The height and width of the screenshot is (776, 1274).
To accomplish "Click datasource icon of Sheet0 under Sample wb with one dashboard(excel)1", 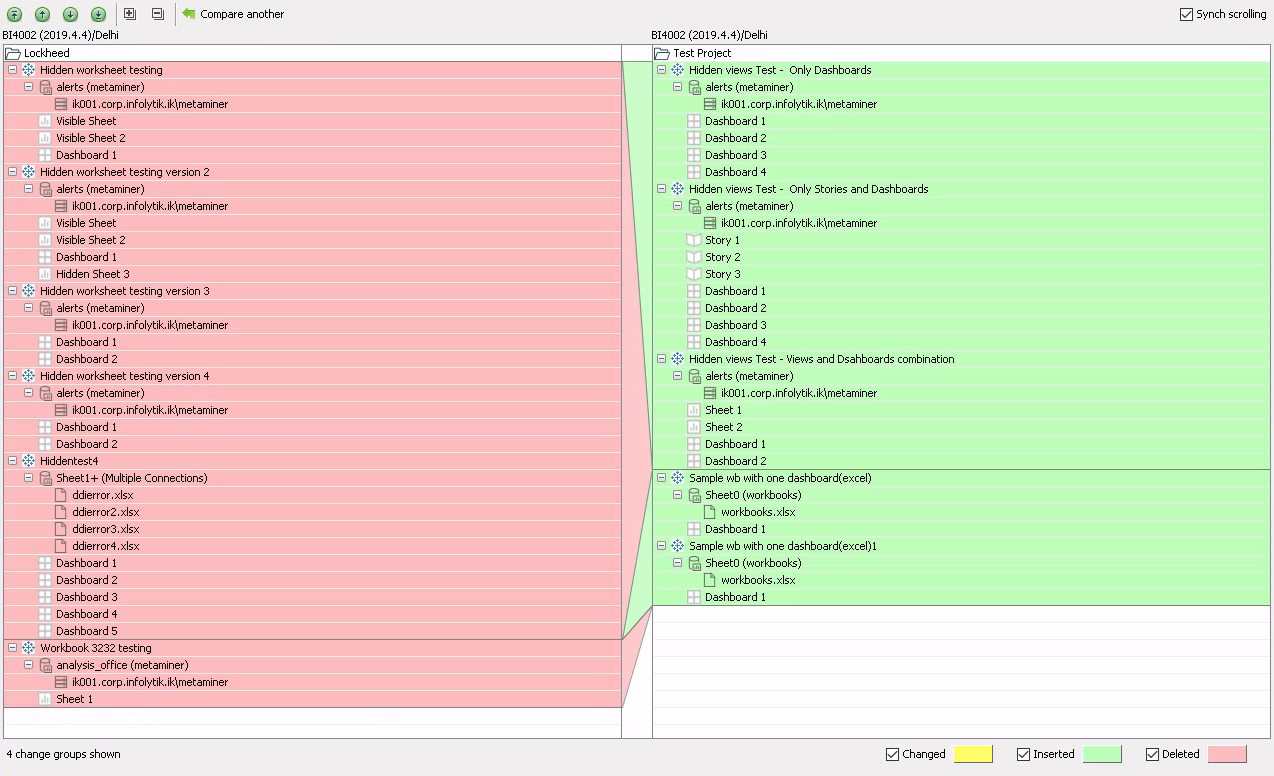I will point(694,563).
